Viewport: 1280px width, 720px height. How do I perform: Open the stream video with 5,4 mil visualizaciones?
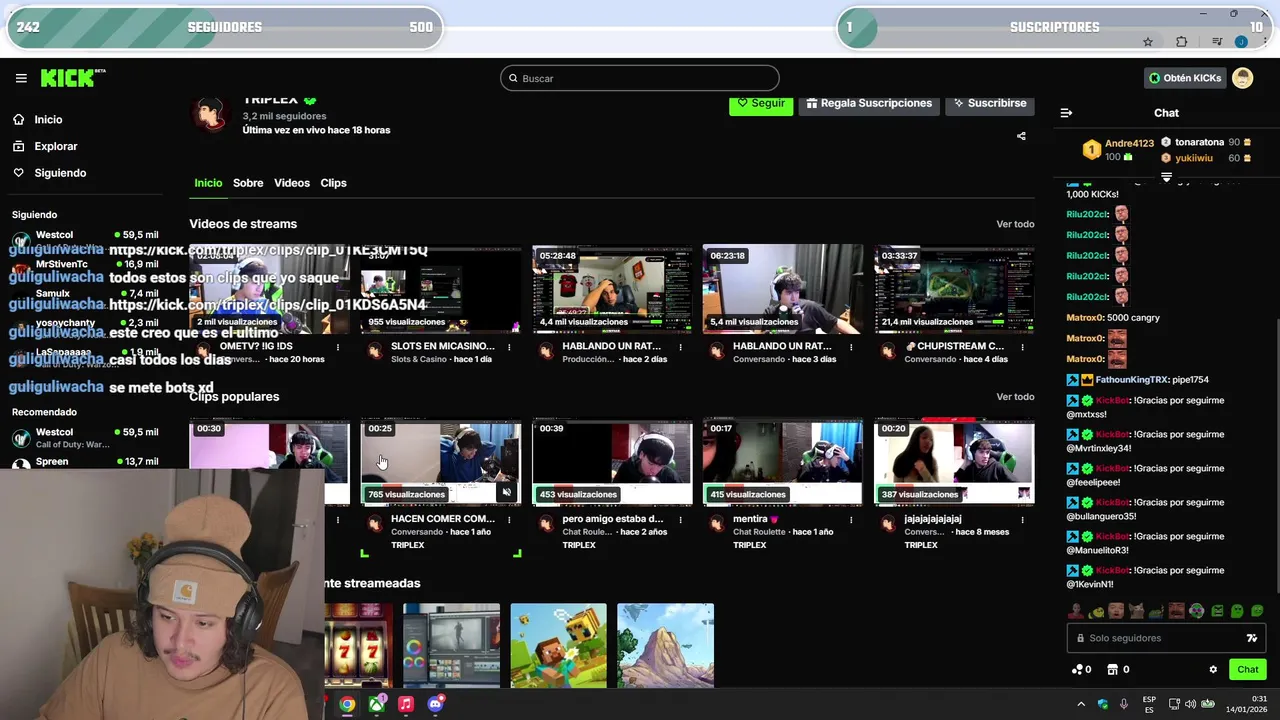tap(783, 289)
